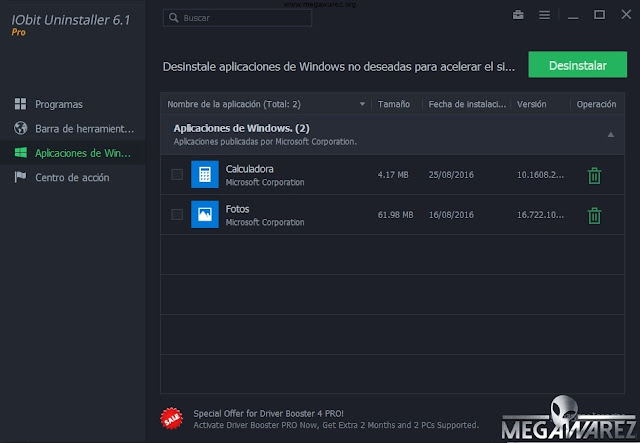Click the Activate Driver Booster PRO text
Image resolution: width=640 pixels, height=443 pixels.
pos(336,425)
